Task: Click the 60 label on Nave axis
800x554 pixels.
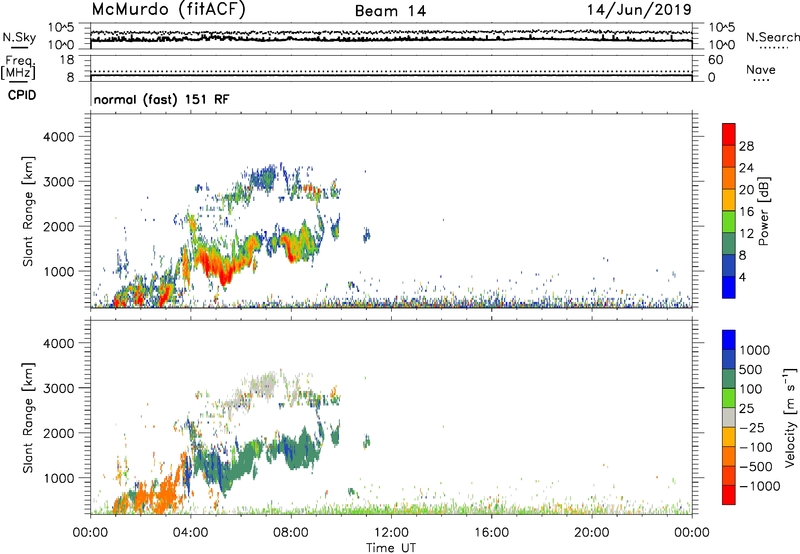Action: coord(715,60)
